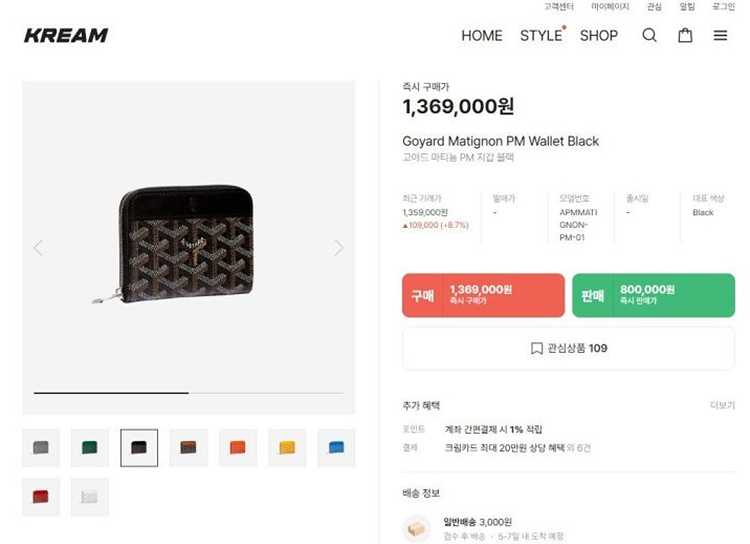Go to the HOME menu
Image resolution: width=750 pixels, height=544 pixels.
pyautogui.click(x=482, y=35)
